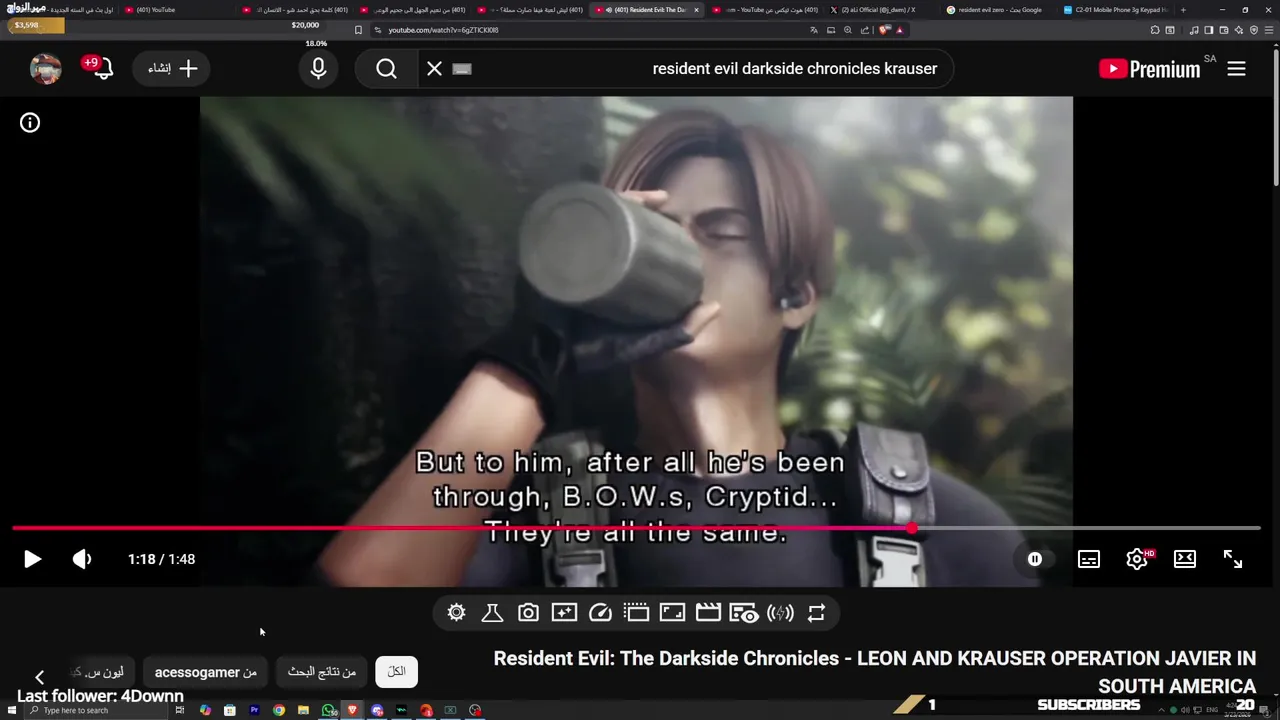Close the Resident Evil browser tab
1280x720 pixels.
click(696, 10)
